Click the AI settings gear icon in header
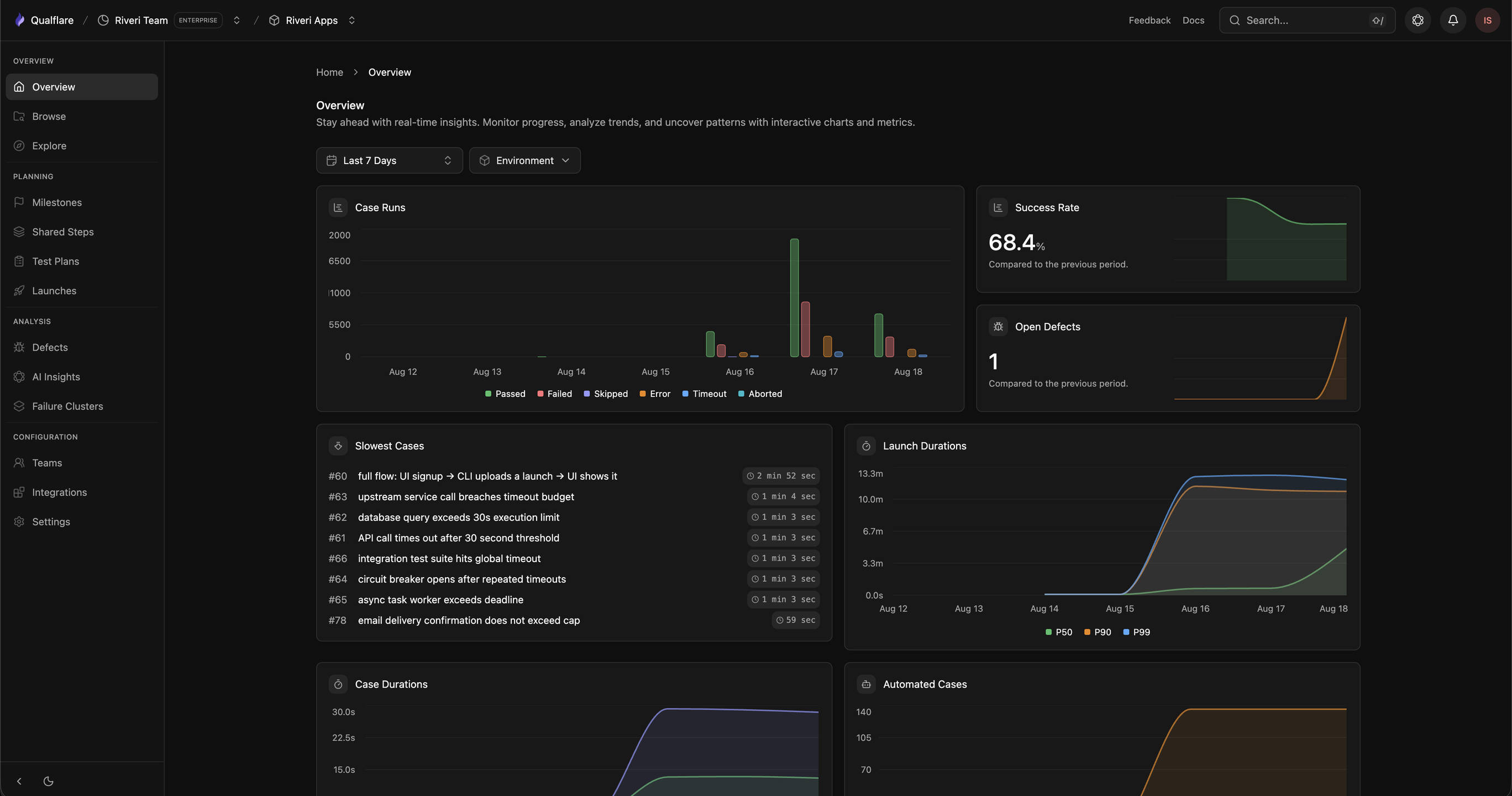Screen dimensions: 1512x796 (x=1418, y=20)
